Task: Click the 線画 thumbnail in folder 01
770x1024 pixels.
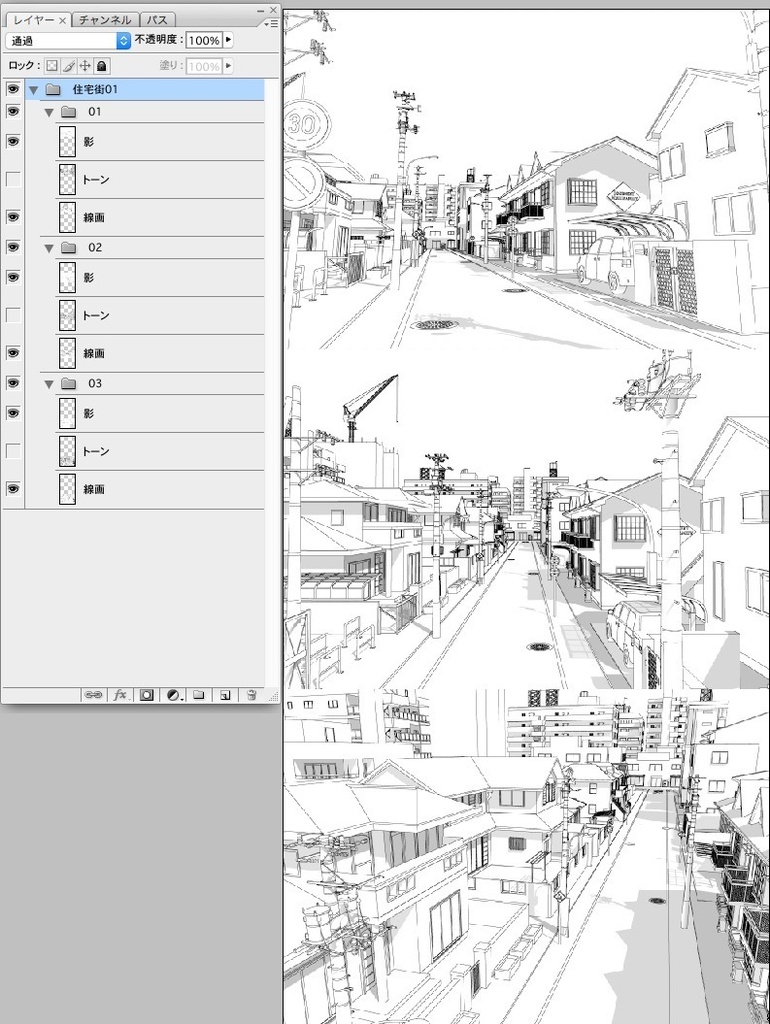Action: click(67, 217)
